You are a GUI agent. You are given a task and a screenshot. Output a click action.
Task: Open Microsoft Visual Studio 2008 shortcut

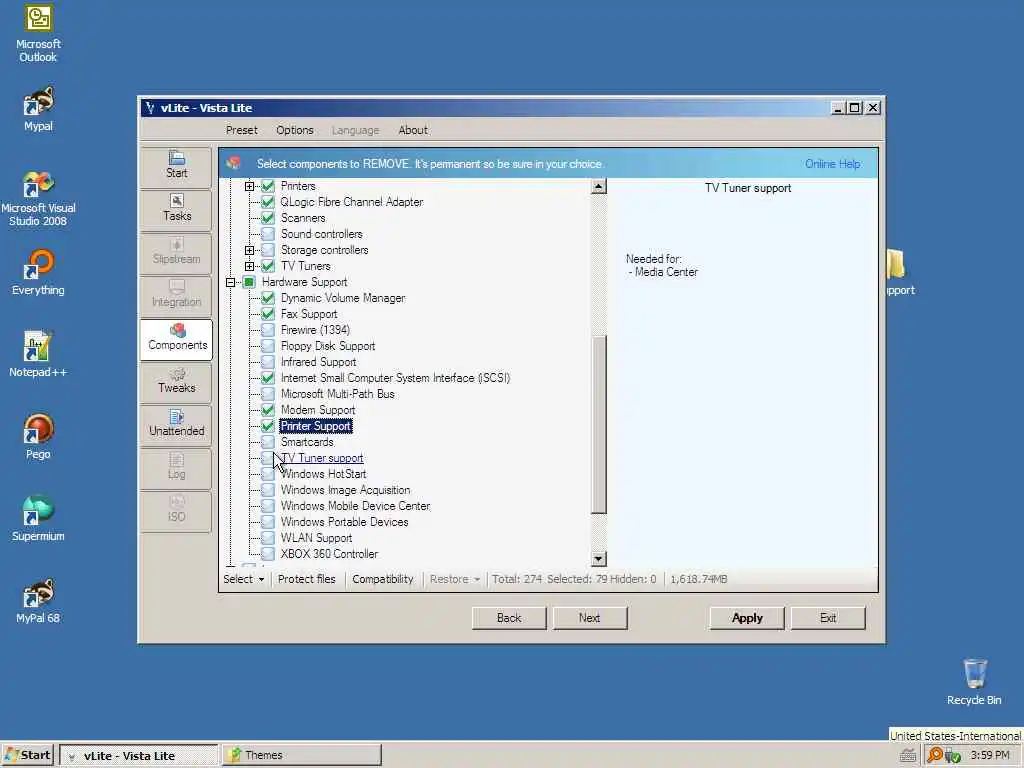38,199
